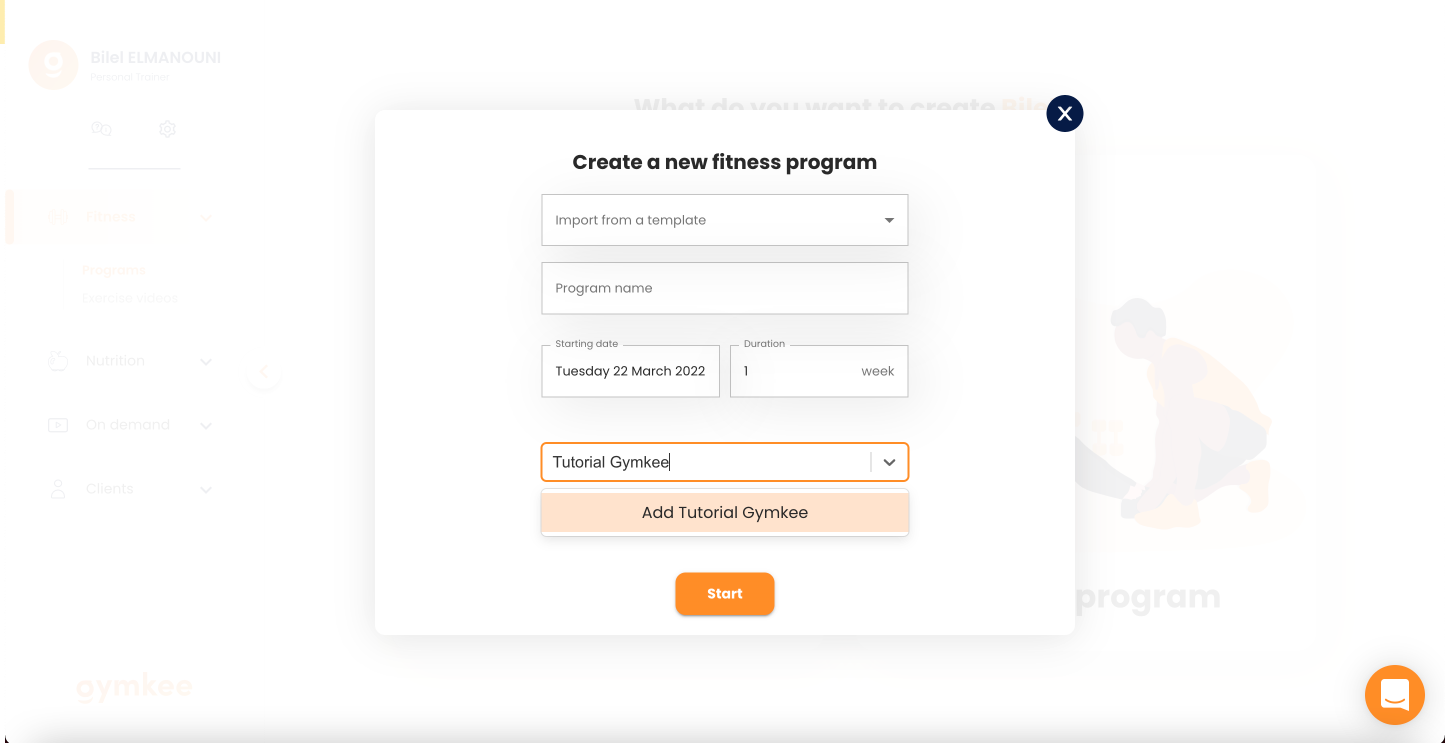Select the Add Tutorial Gymkee option
Screen dimensions: 1445x743
pyautogui.click(x=725, y=512)
